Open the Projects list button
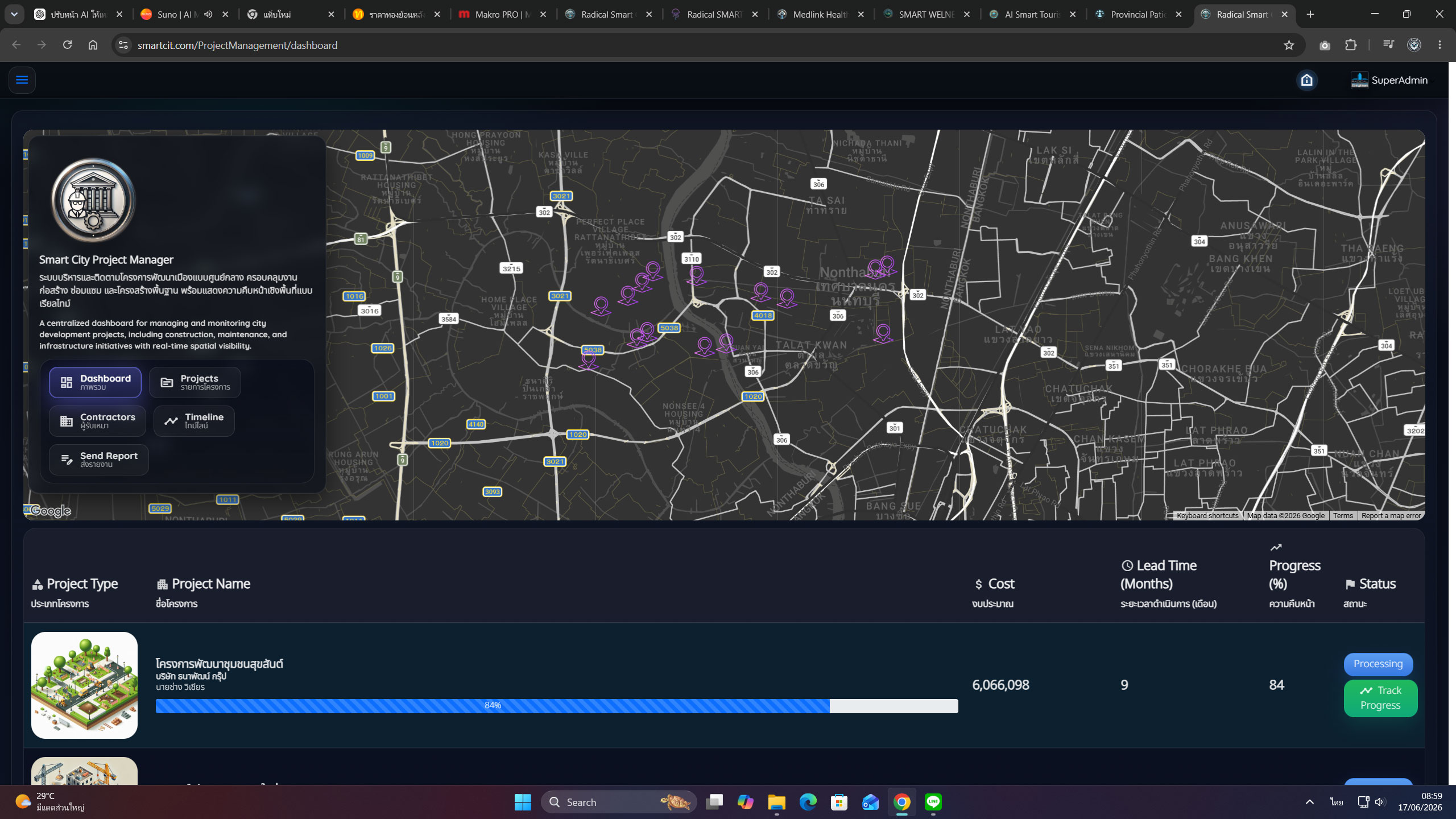Image resolution: width=1456 pixels, height=819 pixels. pyautogui.click(x=195, y=382)
